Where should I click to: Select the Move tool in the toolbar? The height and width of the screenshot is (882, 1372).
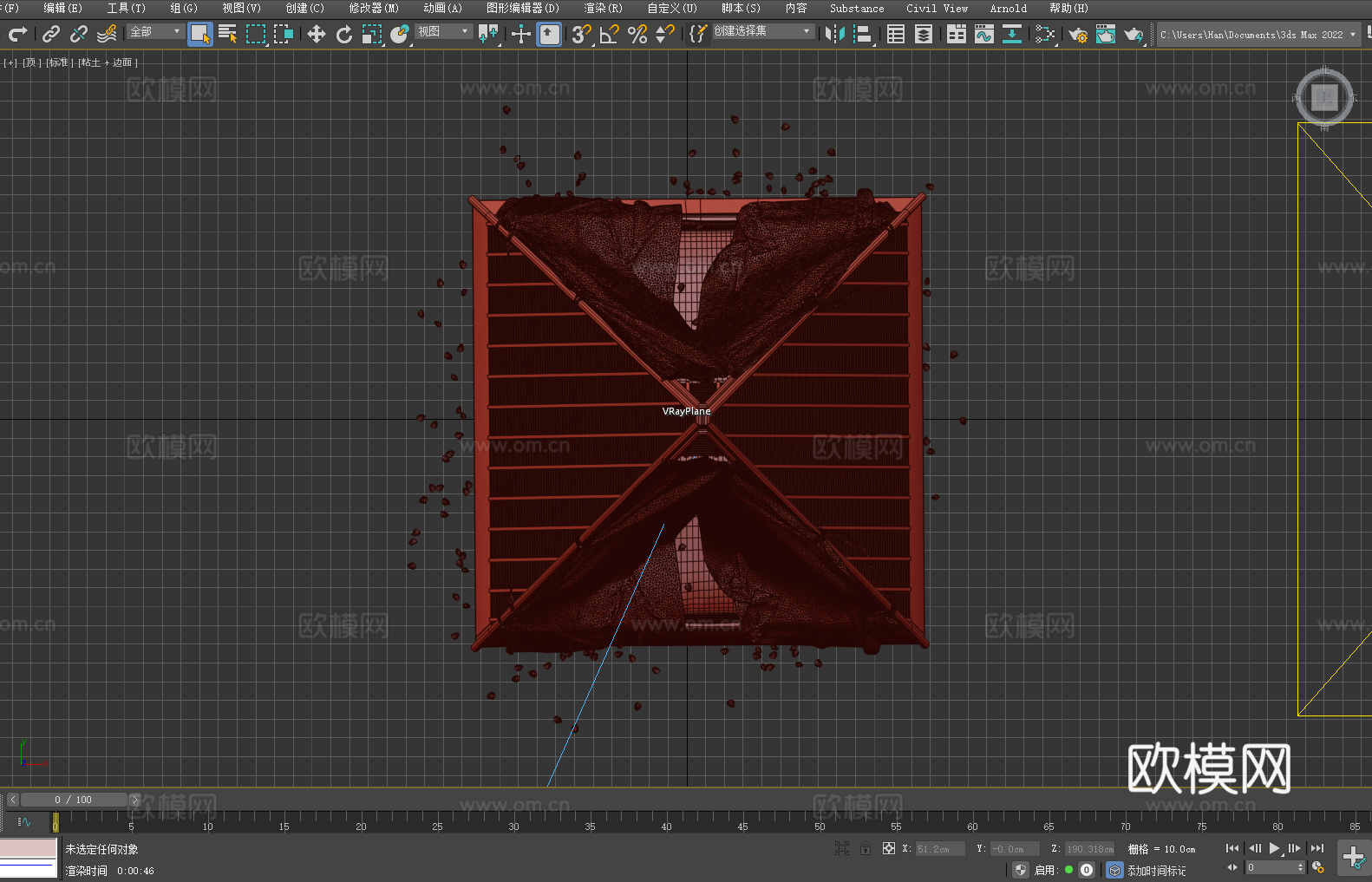coord(317,34)
